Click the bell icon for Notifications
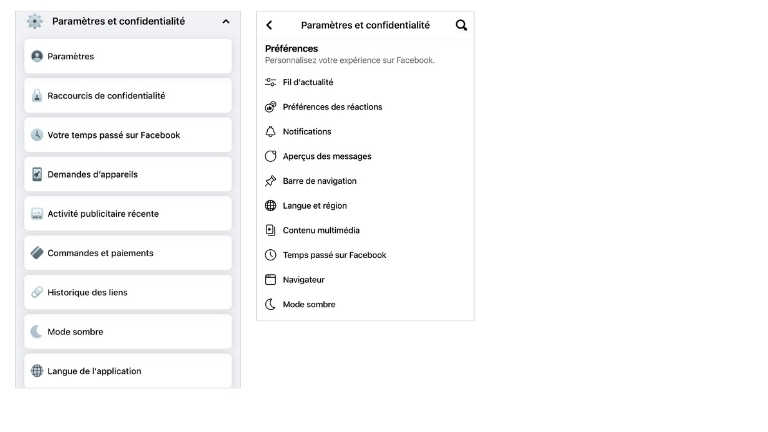This screenshot has height=432, width=768. pos(270,132)
